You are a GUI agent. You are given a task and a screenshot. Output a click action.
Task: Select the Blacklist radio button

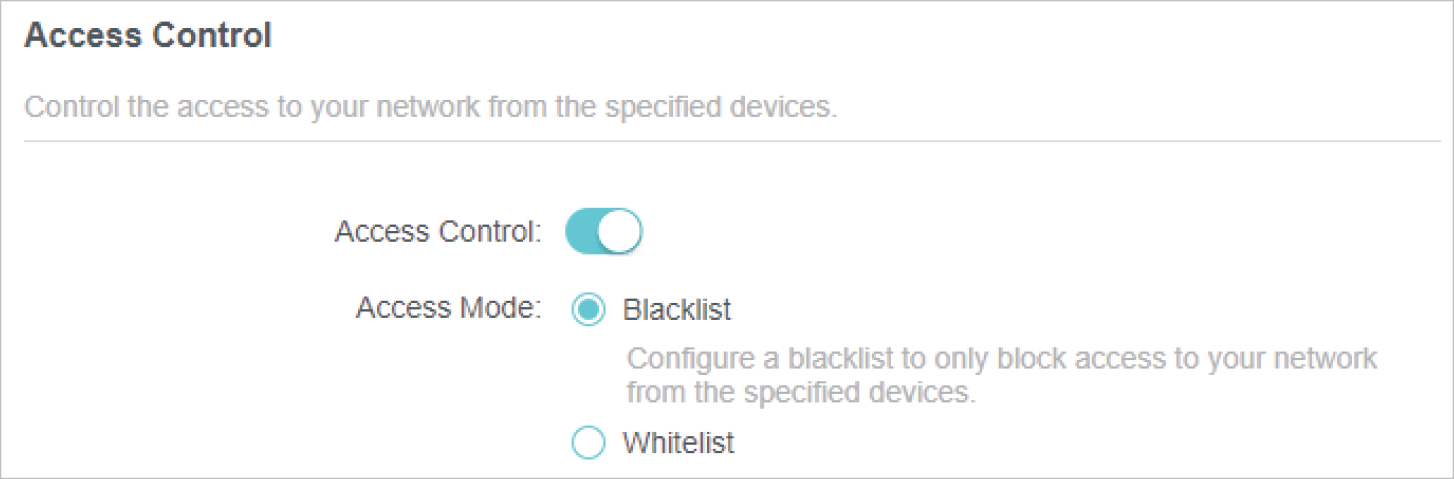pos(588,310)
